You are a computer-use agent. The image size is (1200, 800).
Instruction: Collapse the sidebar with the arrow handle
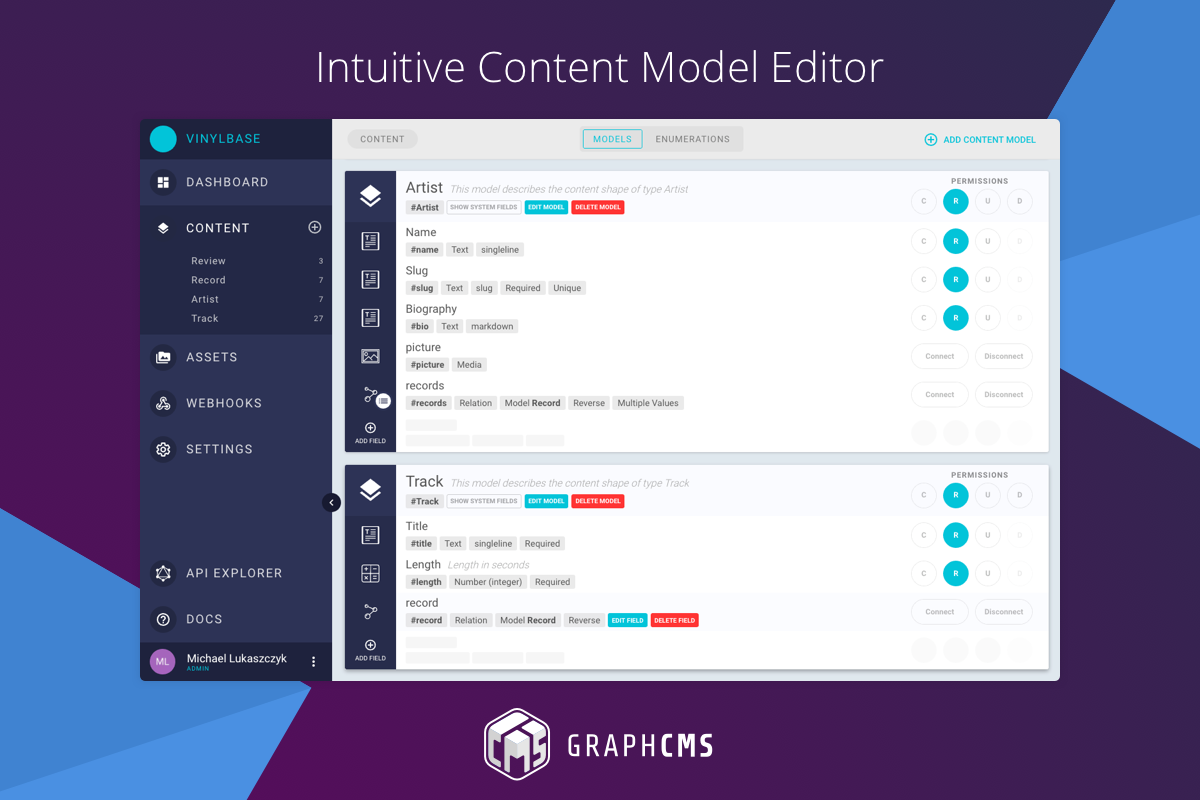pyautogui.click(x=332, y=503)
